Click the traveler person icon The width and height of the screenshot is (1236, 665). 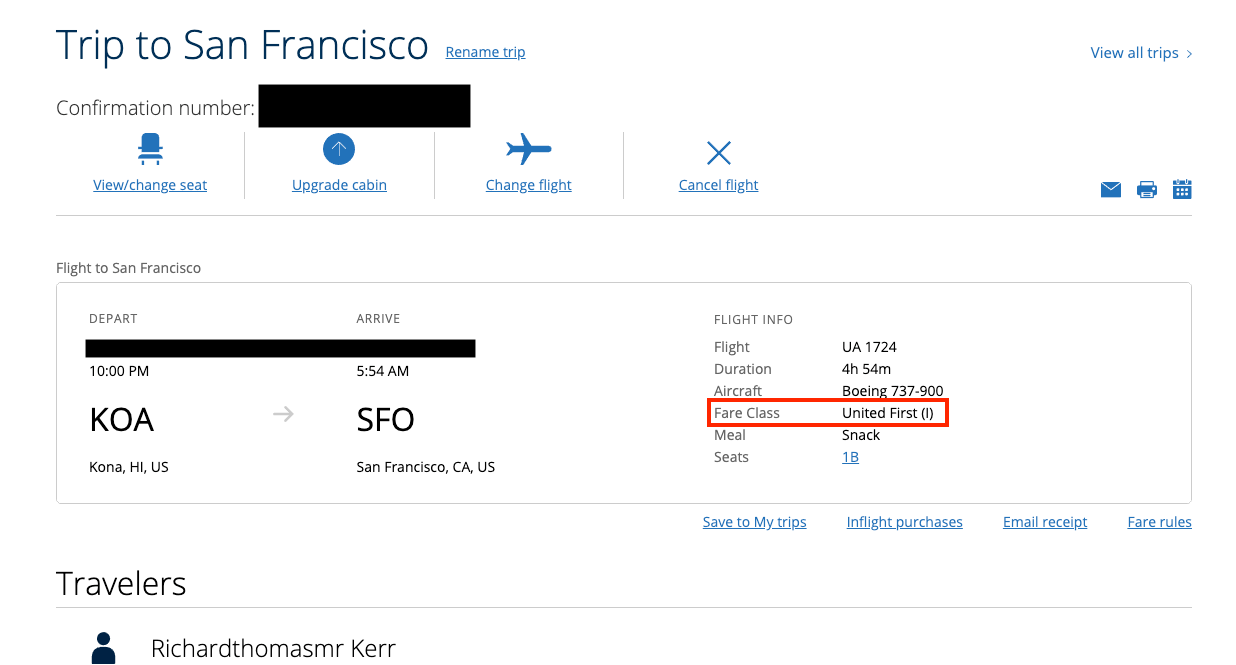click(x=104, y=648)
